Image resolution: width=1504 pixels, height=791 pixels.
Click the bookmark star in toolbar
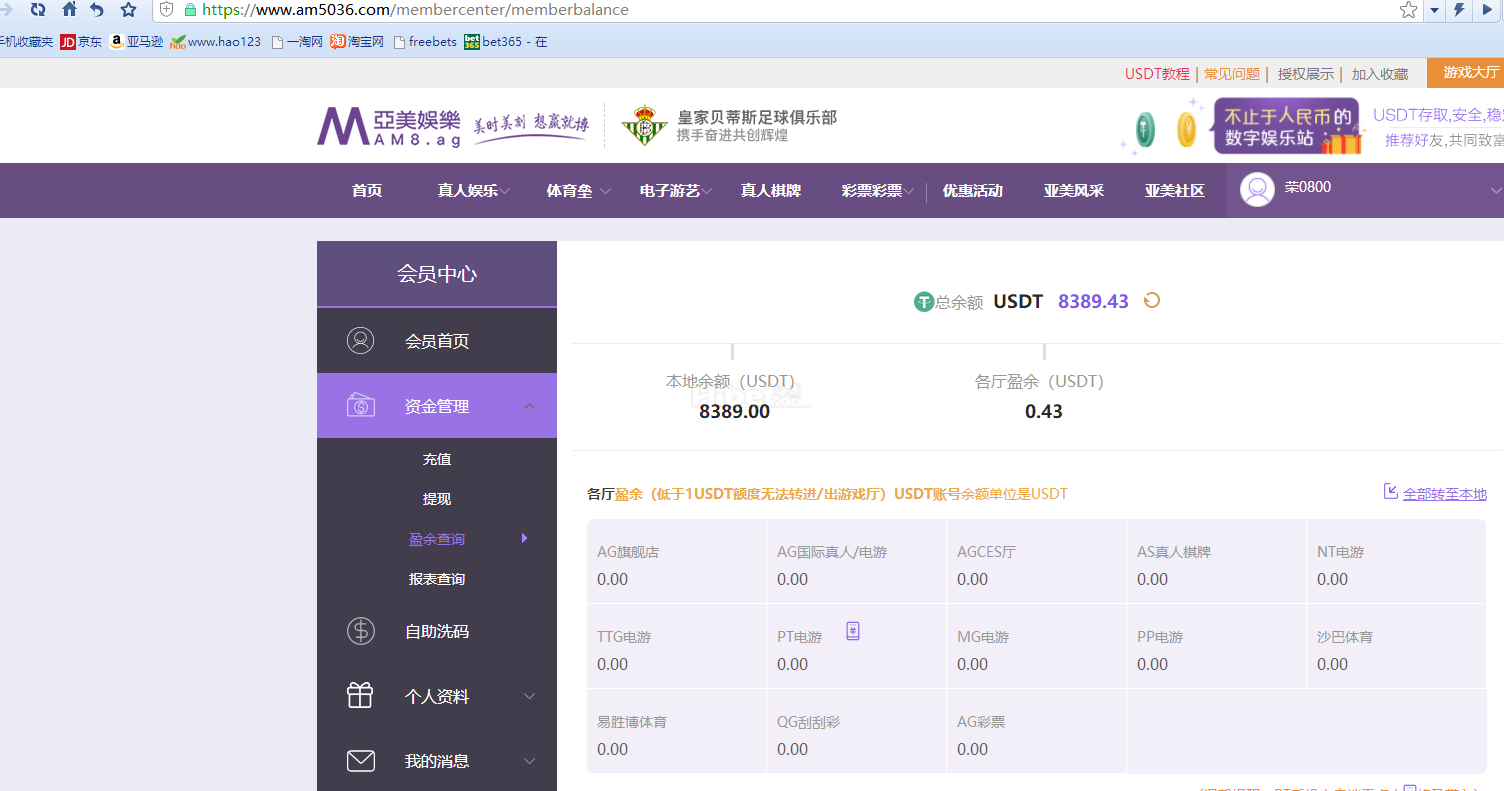tap(128, 10)
